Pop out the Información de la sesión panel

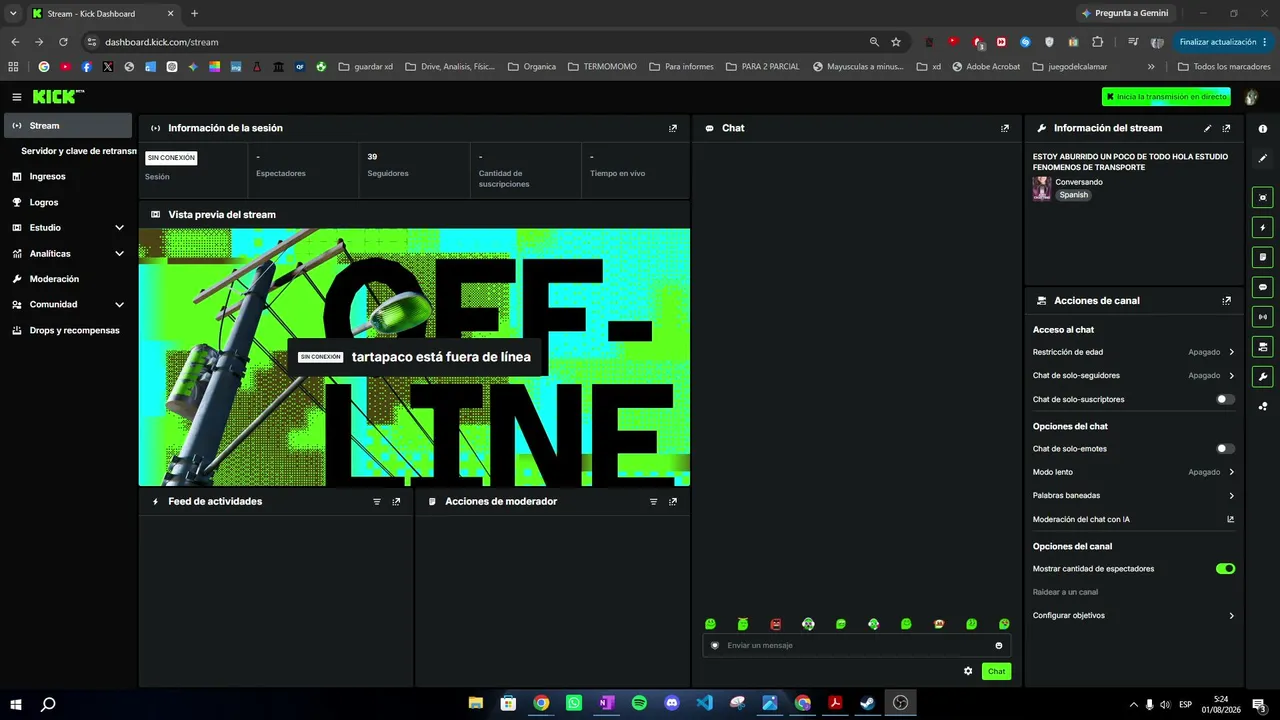click(x=673, y=128)
